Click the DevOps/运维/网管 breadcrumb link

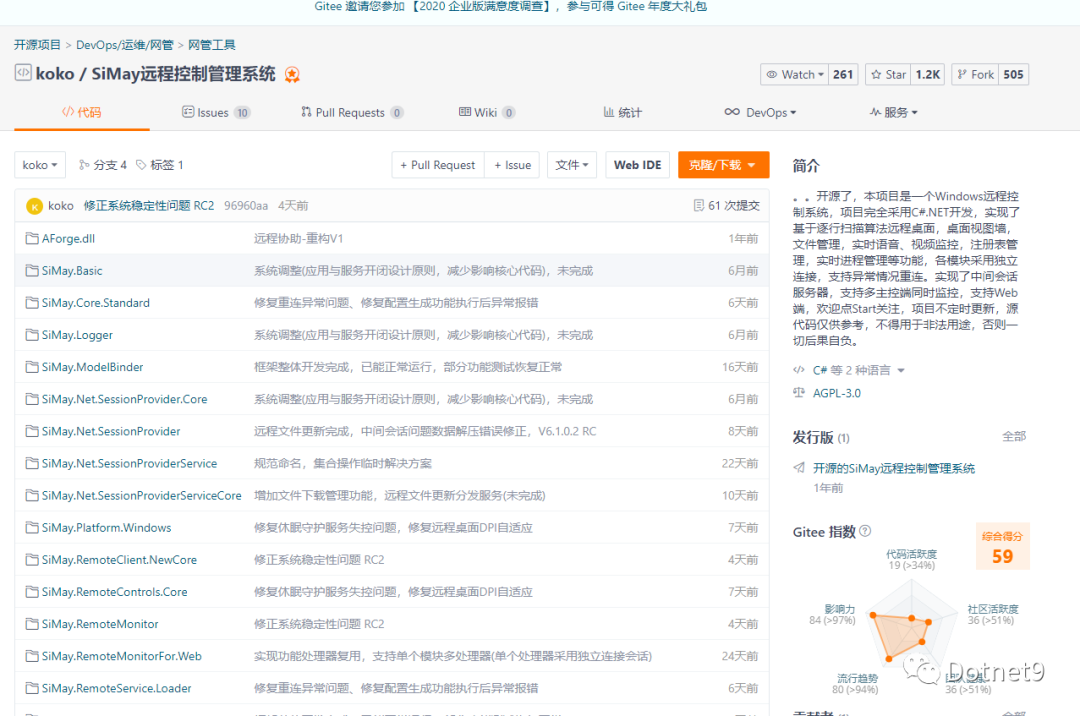125,45
